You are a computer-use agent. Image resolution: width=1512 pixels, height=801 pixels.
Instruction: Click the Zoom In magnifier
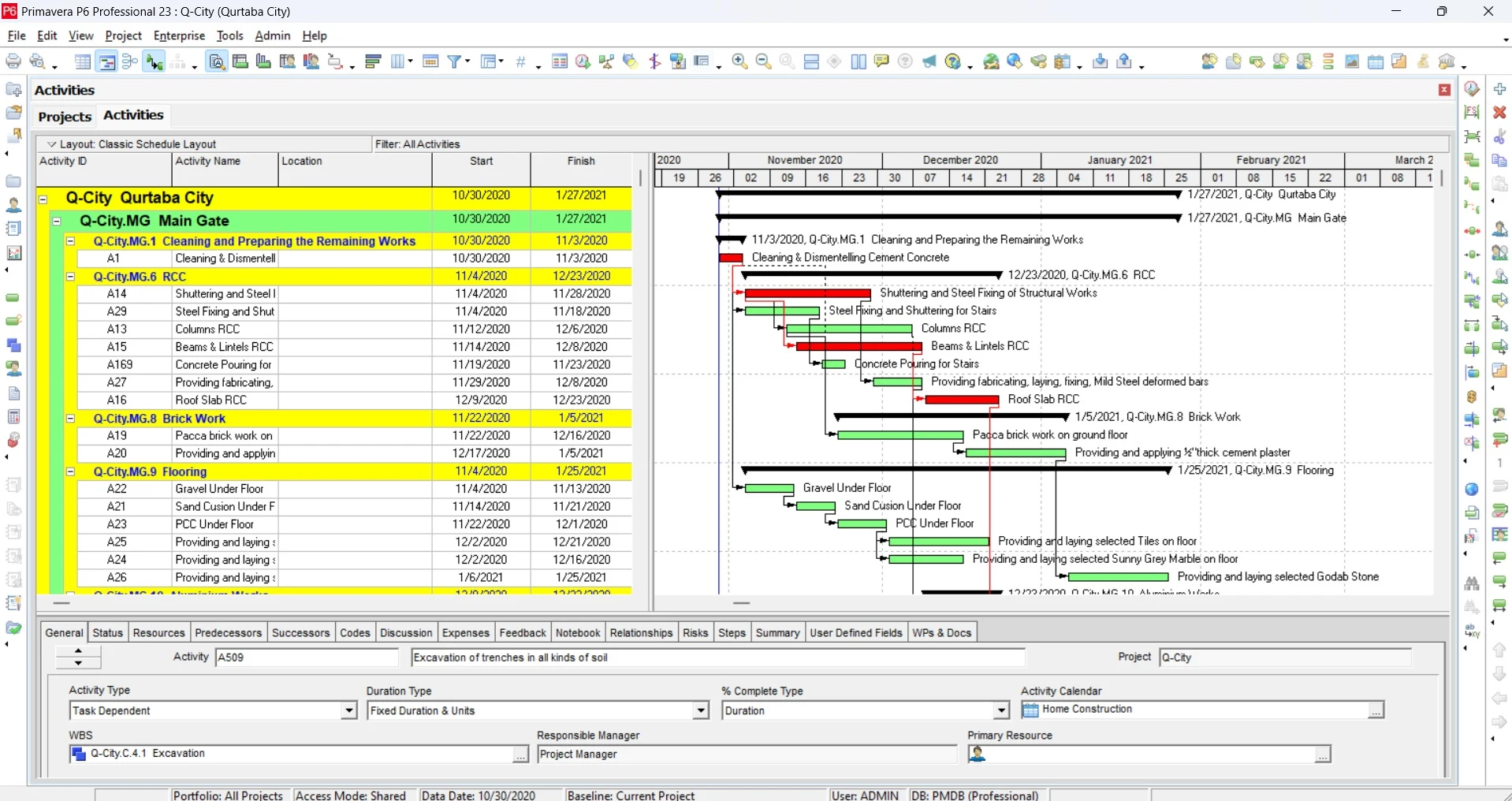pyautogui.click(x=739, y=61)
